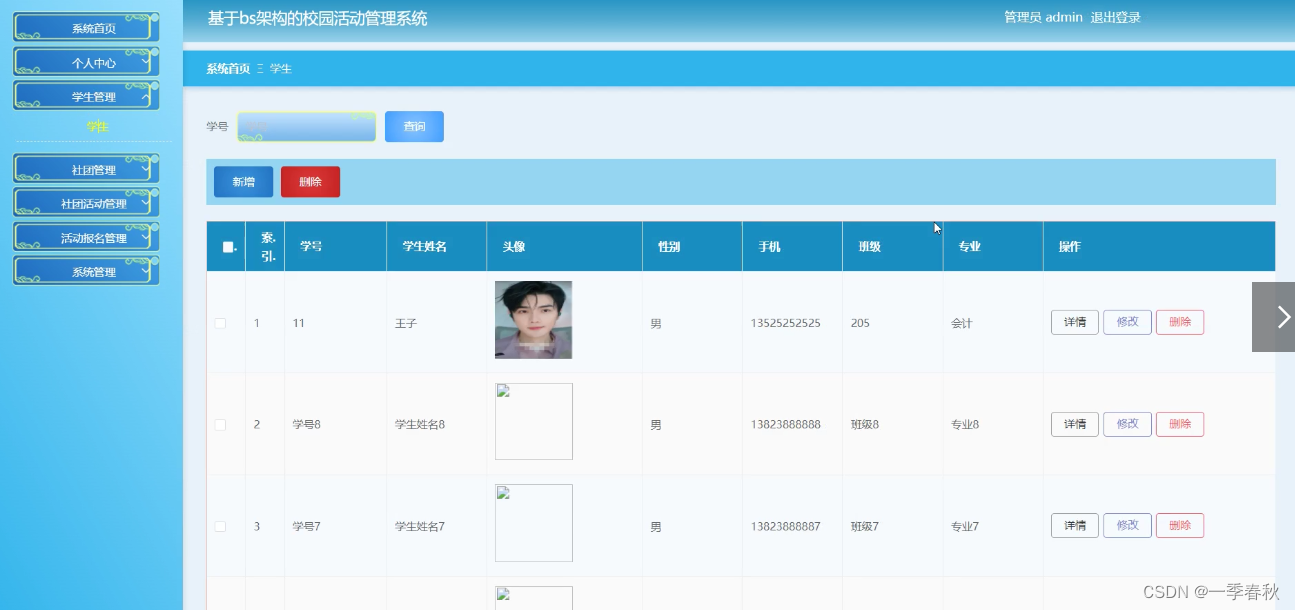The height and width of the screenshot is (610, 1295).
Task: Expand the 社团活动管理 sidebar menu
Action: tap(86, 203)
